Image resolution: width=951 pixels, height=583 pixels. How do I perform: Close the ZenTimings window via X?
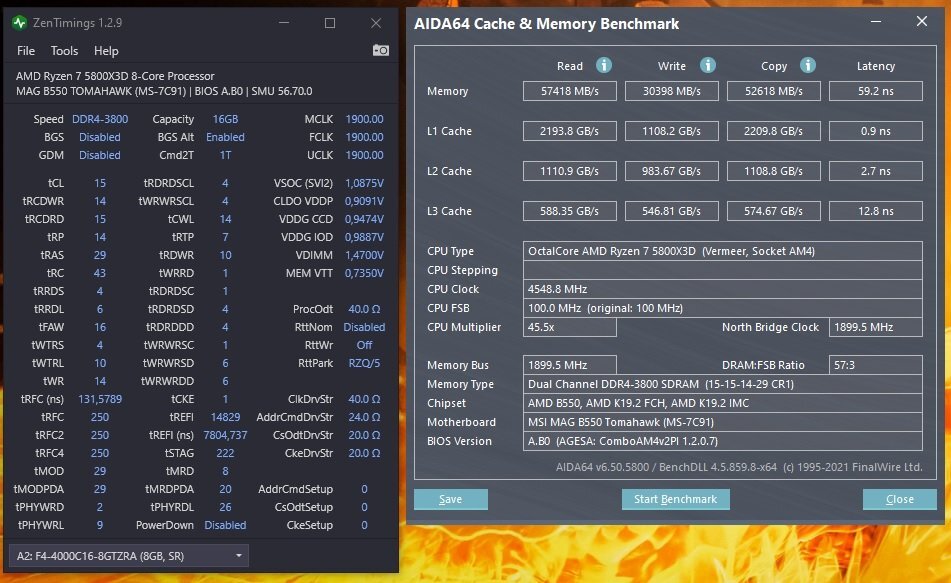point(376,23)
